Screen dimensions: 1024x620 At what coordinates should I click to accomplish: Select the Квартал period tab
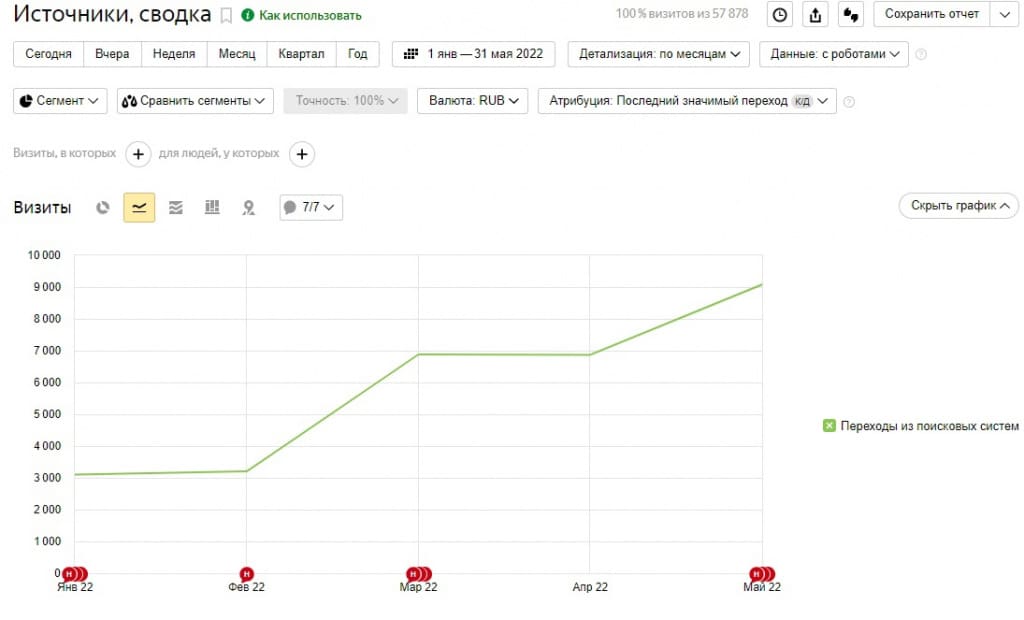[x=301, y=54]
